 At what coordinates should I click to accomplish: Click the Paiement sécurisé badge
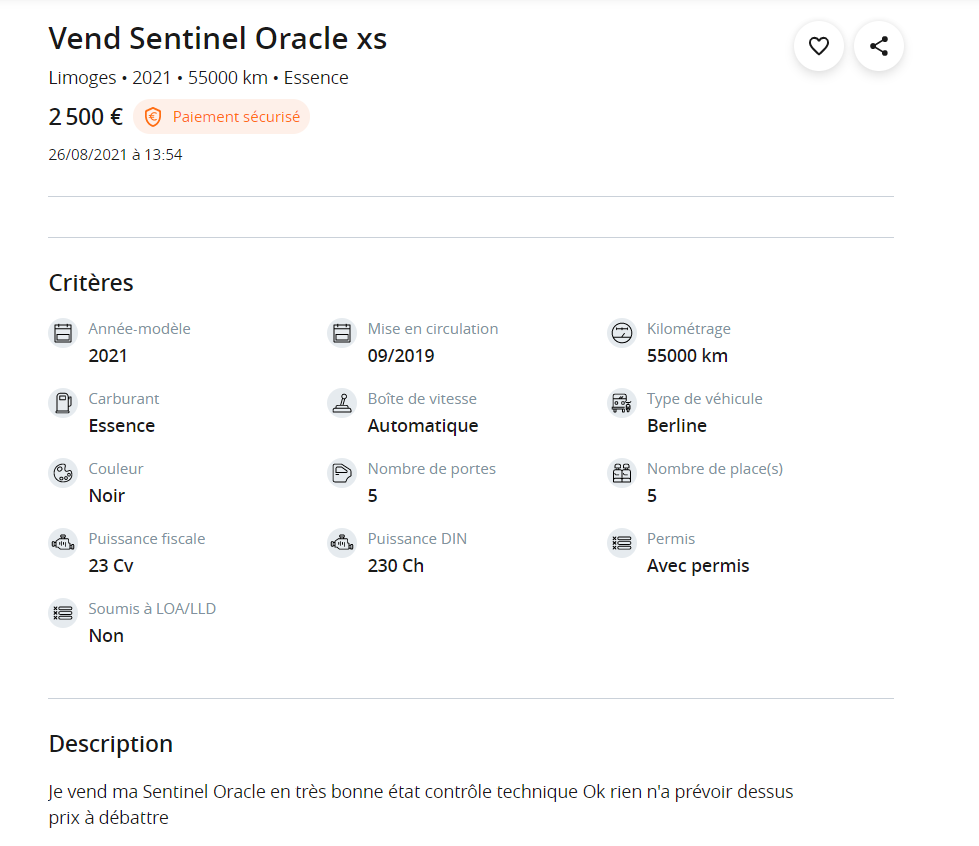[x=222, y=117]
